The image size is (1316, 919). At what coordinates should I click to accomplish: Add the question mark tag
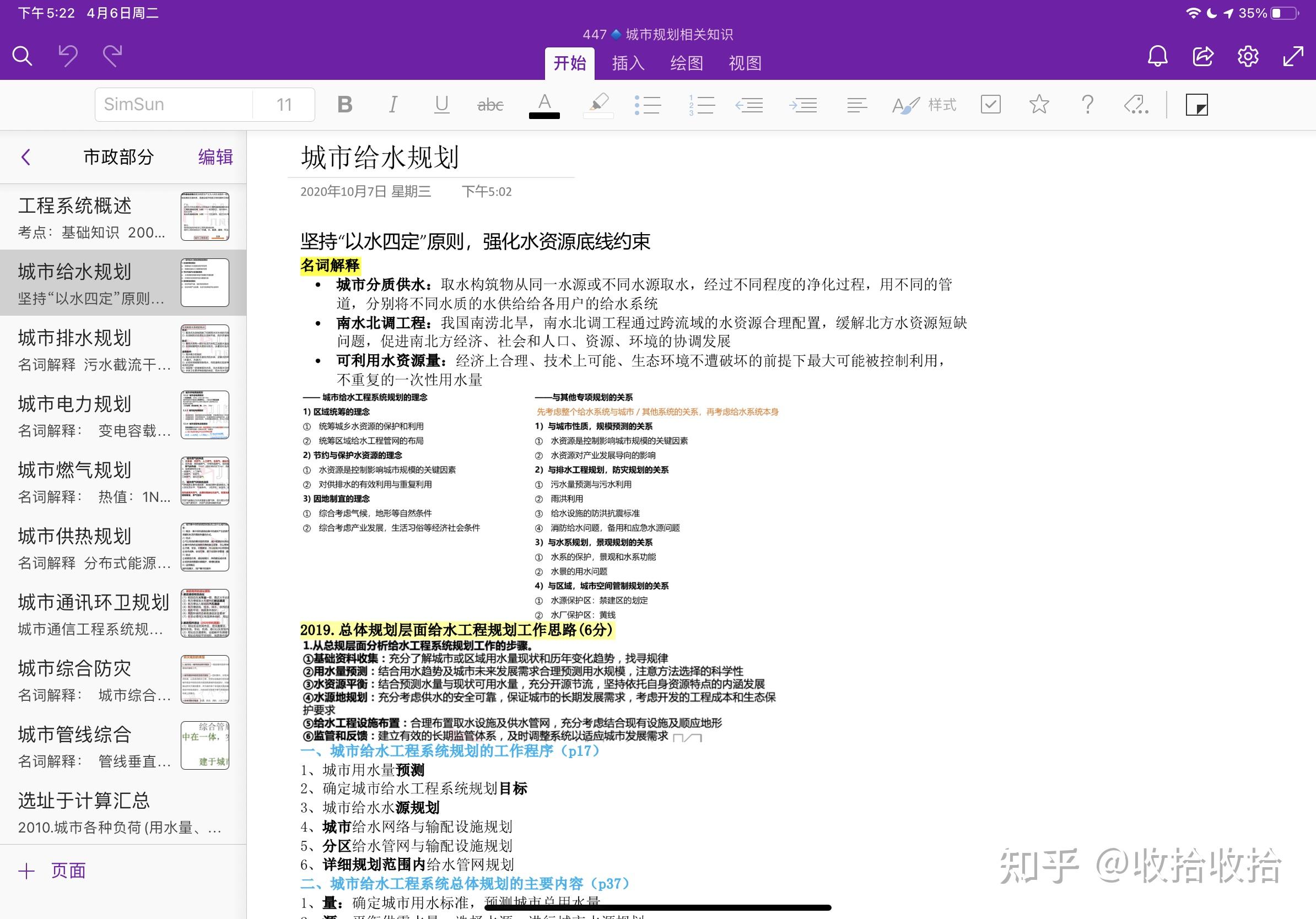pyautogui.click(x=1087, y=104)
